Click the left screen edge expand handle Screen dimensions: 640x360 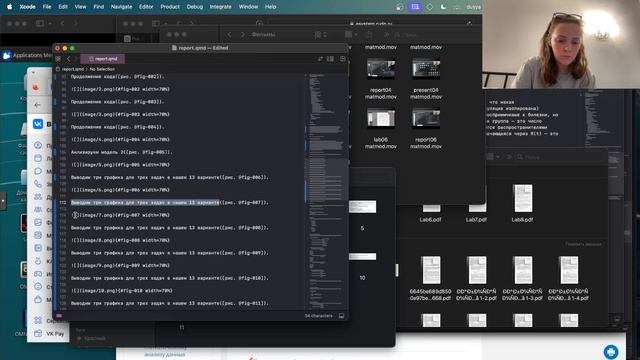(x=3, y=201)
